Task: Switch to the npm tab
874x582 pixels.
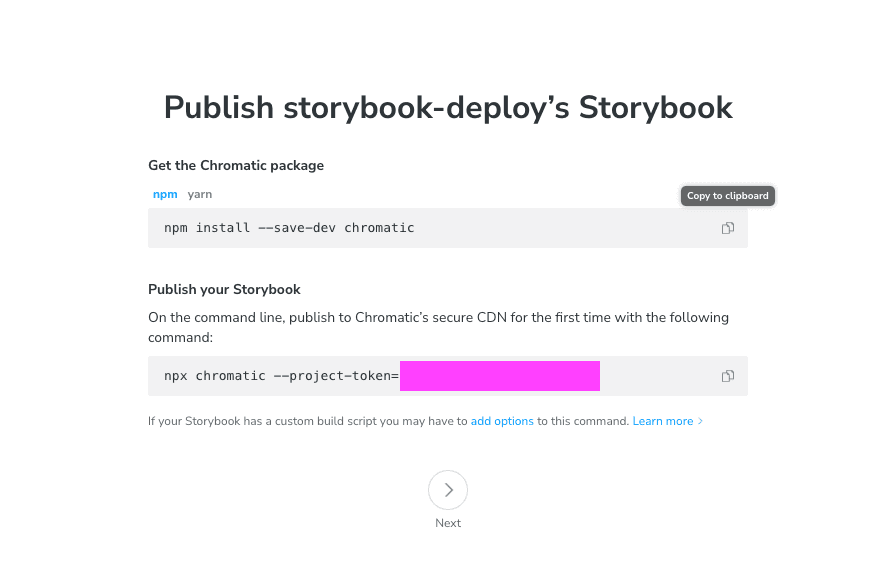Action: point(164,194)
